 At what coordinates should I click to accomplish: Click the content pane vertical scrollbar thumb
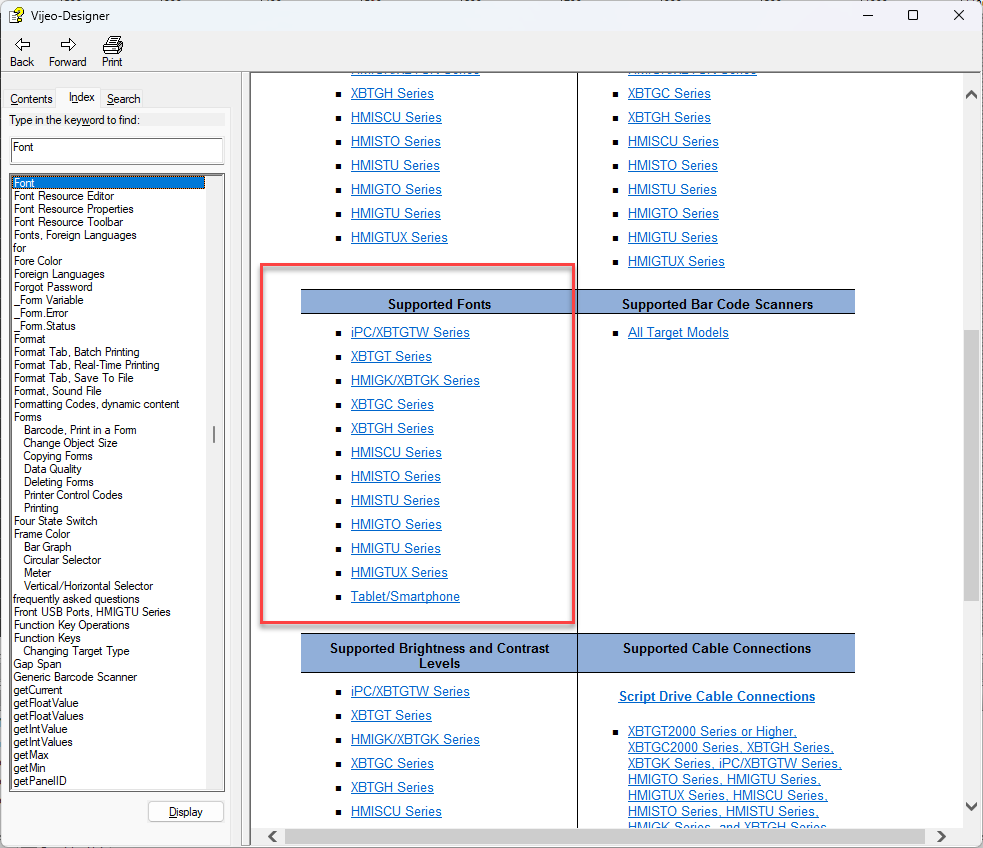(x=972, y=465)
